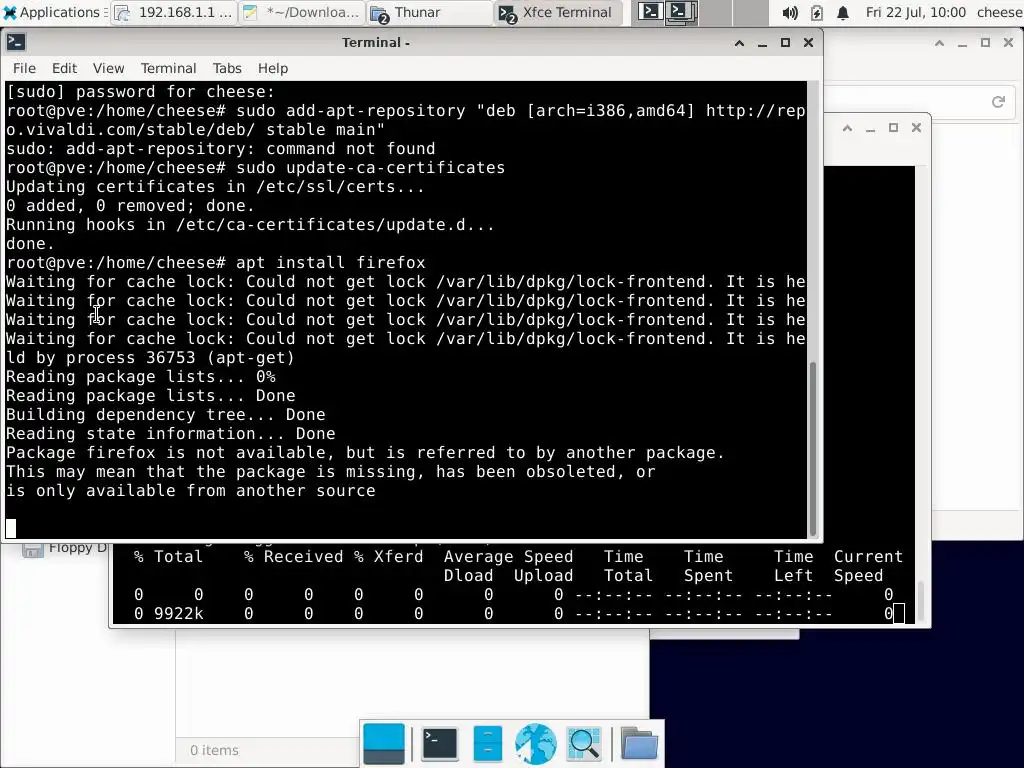Switch to the 192.168.1.1 browser window
Image resolution: width=1024 pixels, height=768 pixels.
click(x=174, y=12)
